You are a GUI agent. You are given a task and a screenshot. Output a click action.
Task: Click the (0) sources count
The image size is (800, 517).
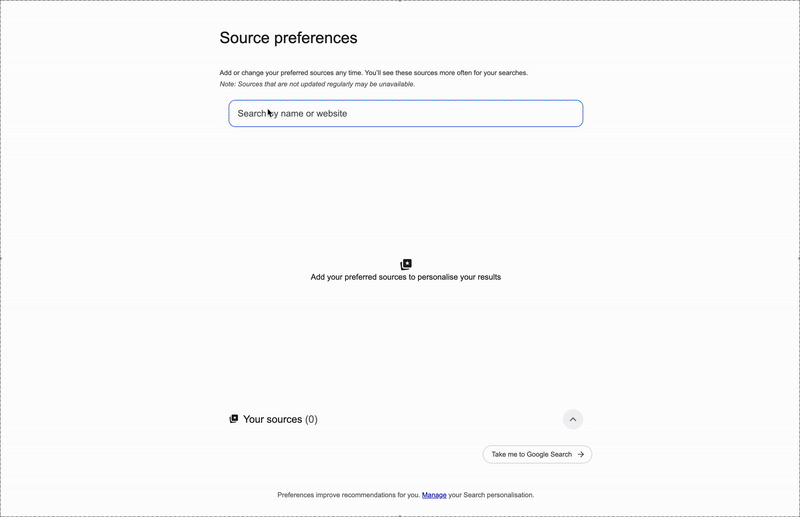click(x=311, y=419)
